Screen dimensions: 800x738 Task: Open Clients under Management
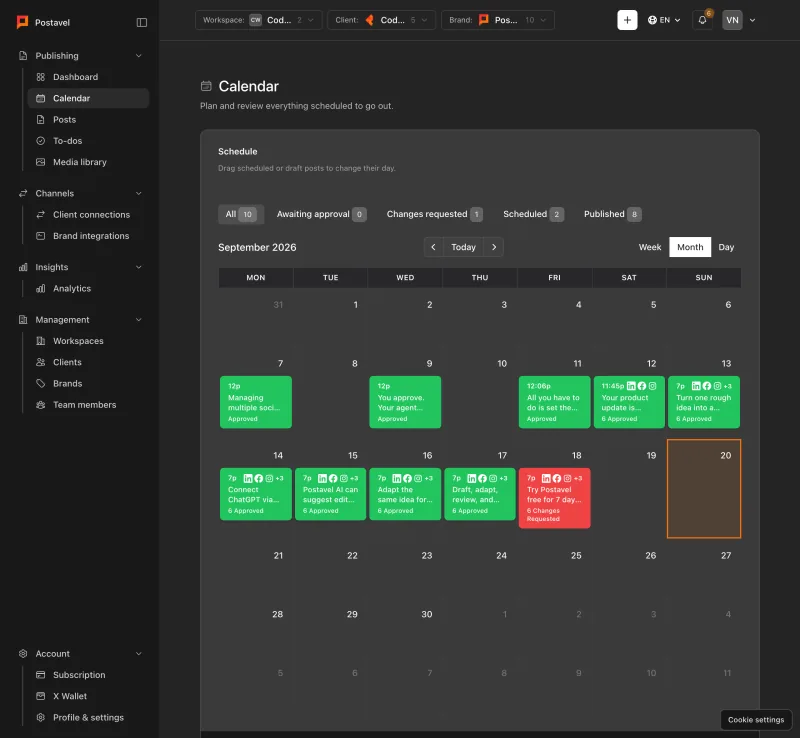(x=88, y=362)
